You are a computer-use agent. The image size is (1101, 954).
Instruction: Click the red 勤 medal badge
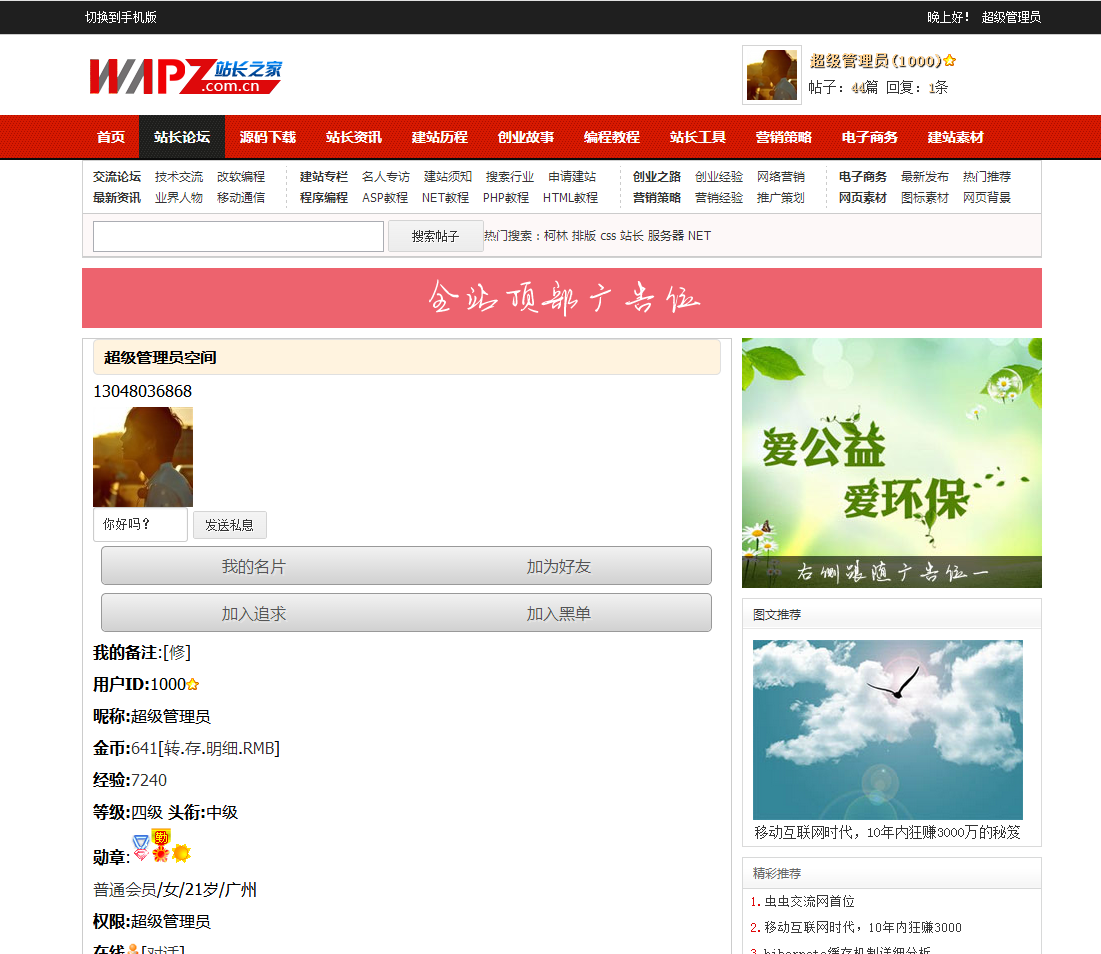point(160,846)
